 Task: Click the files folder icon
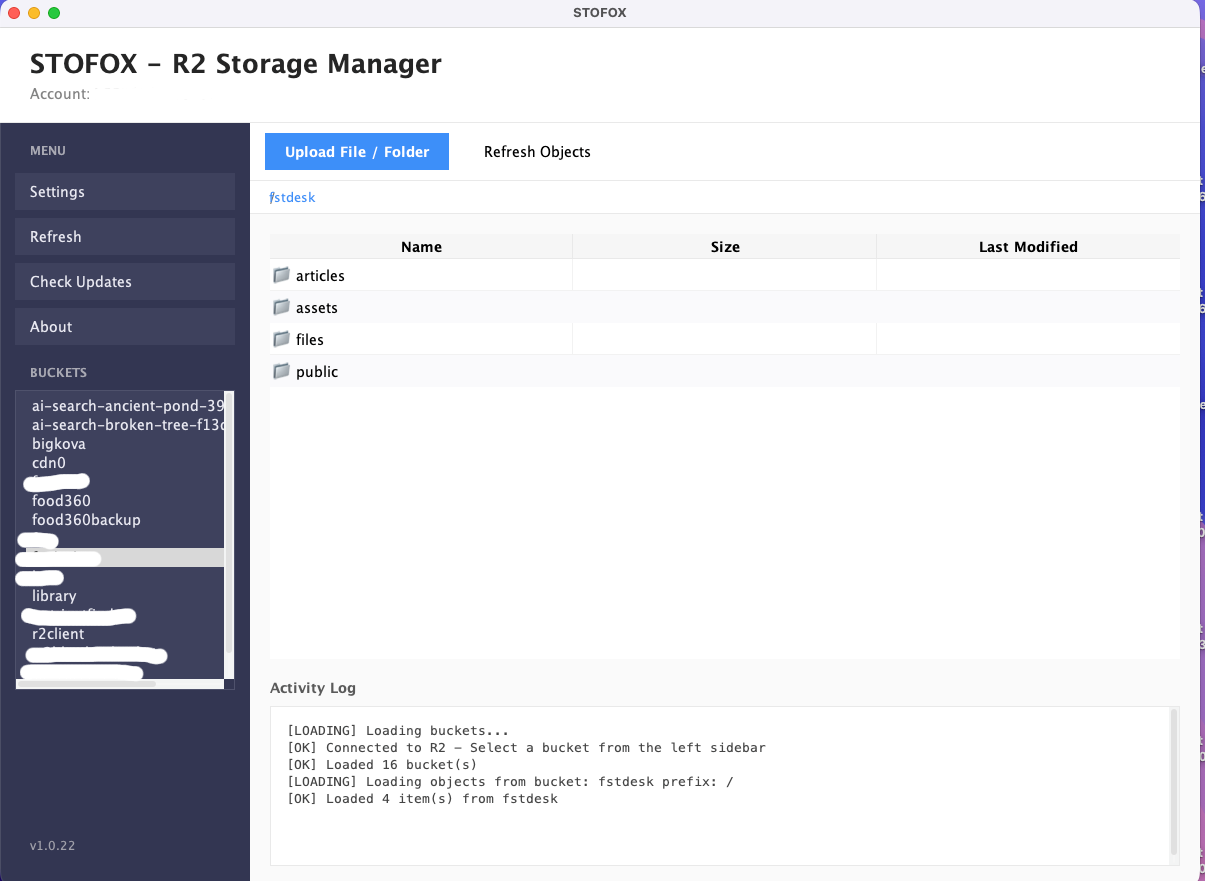coord(281,339)
